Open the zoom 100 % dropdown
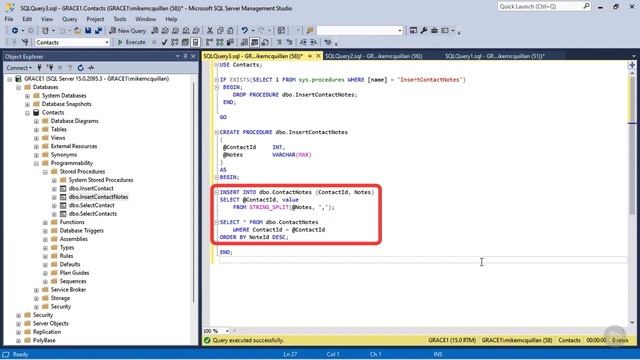640x360 pixels. coord(227,331)
